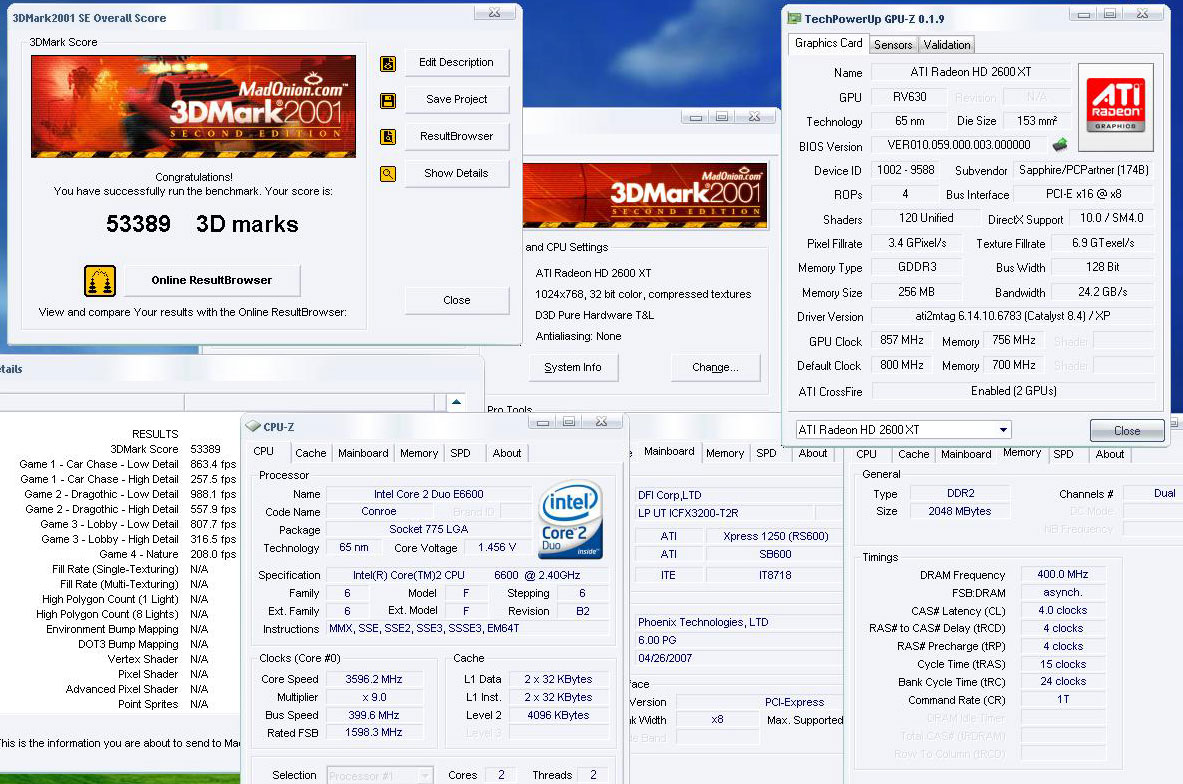Viewport: 1183px width, 784px height.
Task: Click the GPU-Z Close button
Action: 1127,431
